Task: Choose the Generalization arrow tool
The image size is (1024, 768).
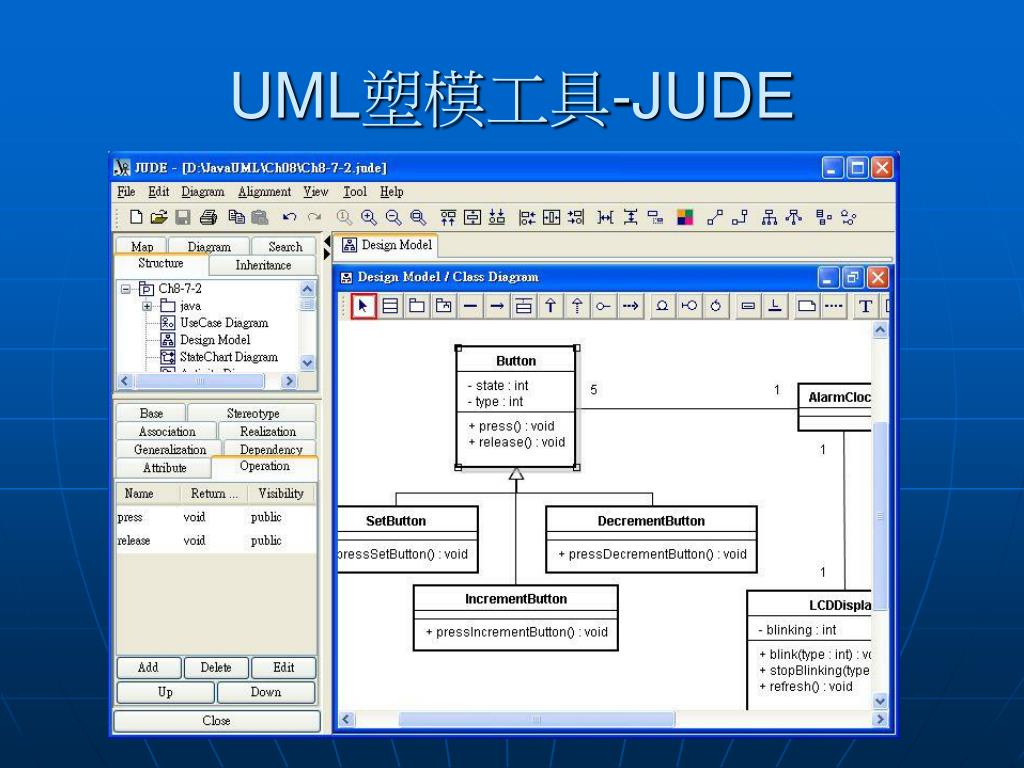Action: pos(550,306)
